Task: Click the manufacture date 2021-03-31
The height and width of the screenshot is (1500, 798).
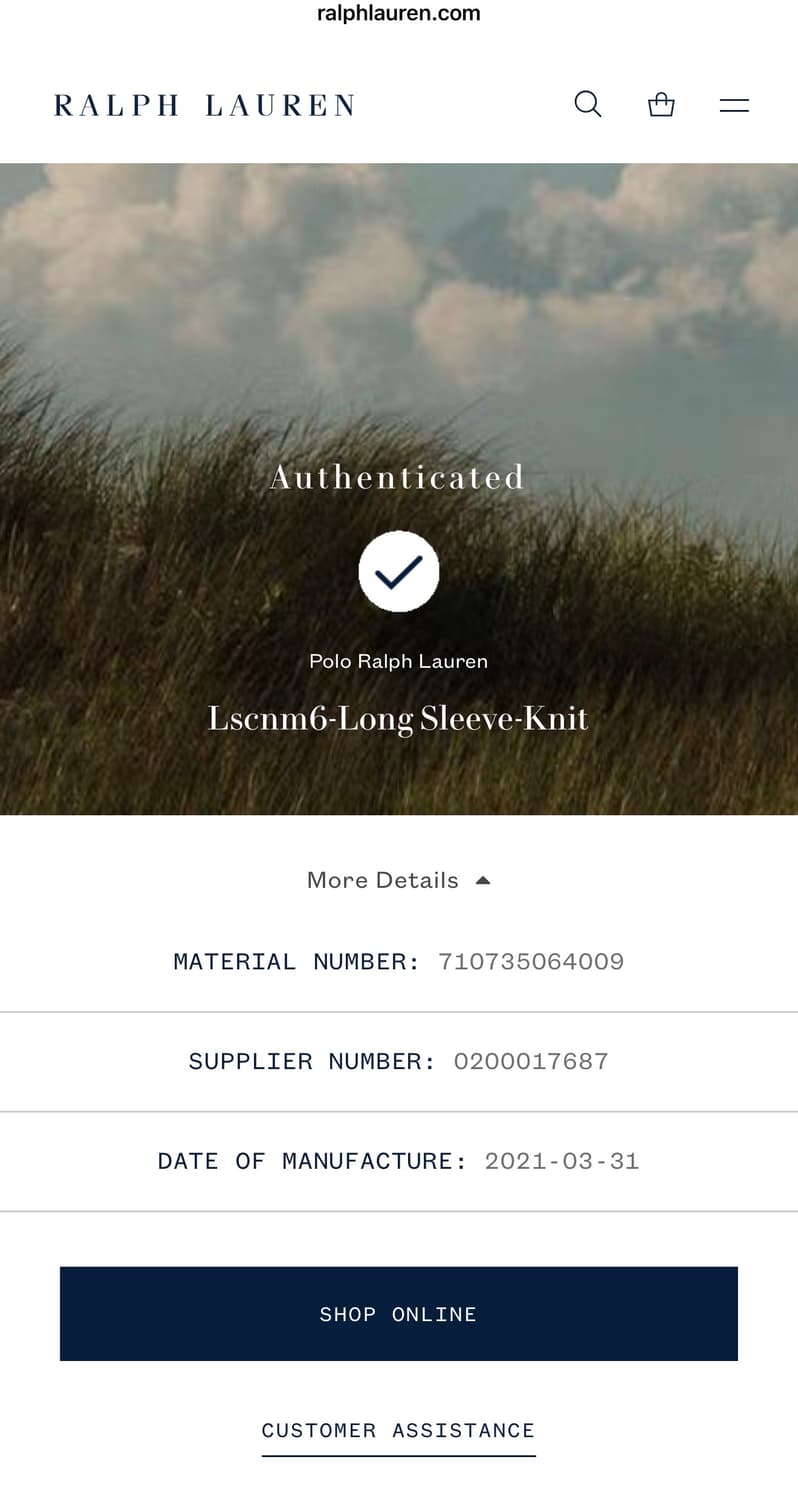Action: pyautogui.click(x=562, y=1161)
